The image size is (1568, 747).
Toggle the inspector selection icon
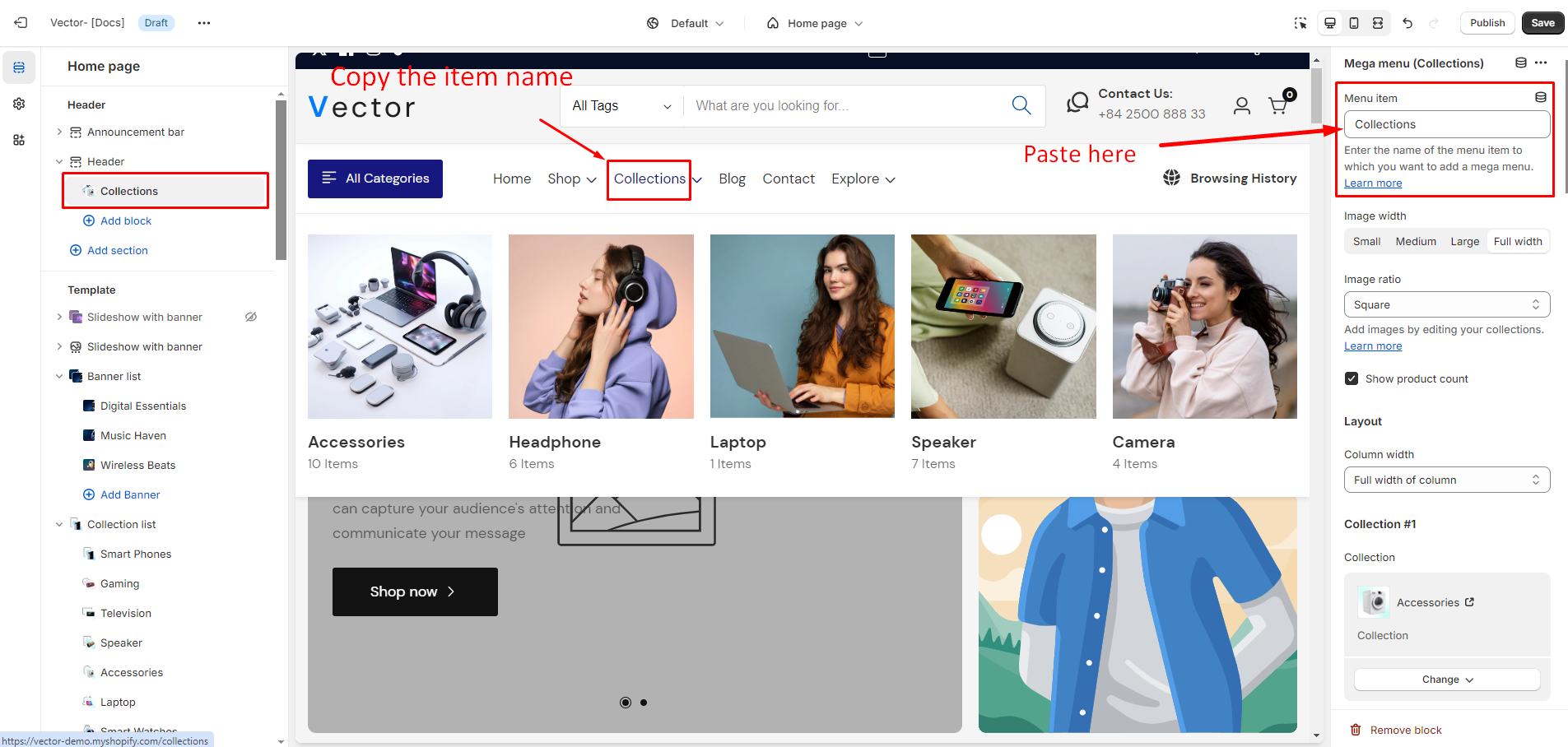click(1300, 23)
